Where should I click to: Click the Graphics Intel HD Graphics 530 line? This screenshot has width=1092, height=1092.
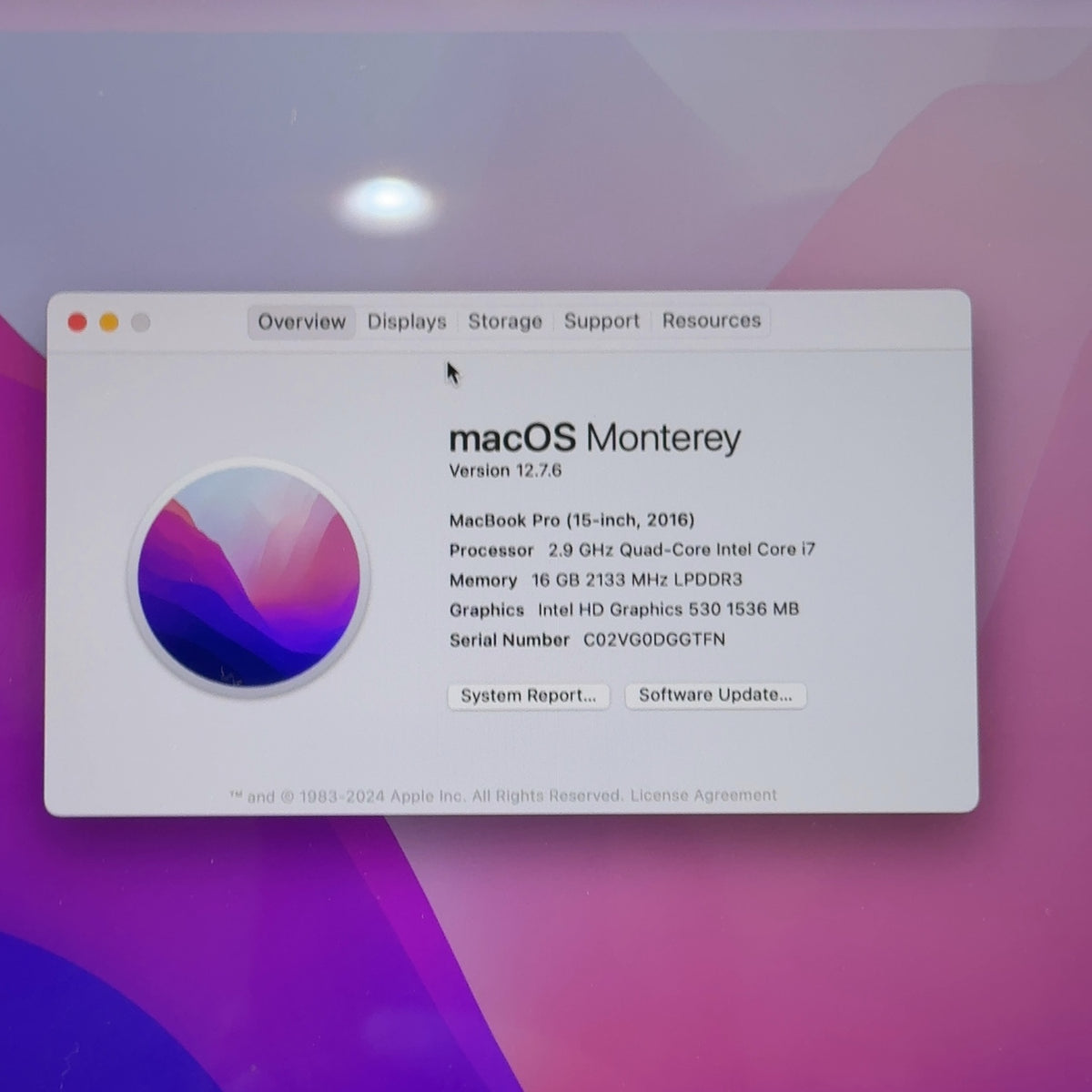click(624, 610)
